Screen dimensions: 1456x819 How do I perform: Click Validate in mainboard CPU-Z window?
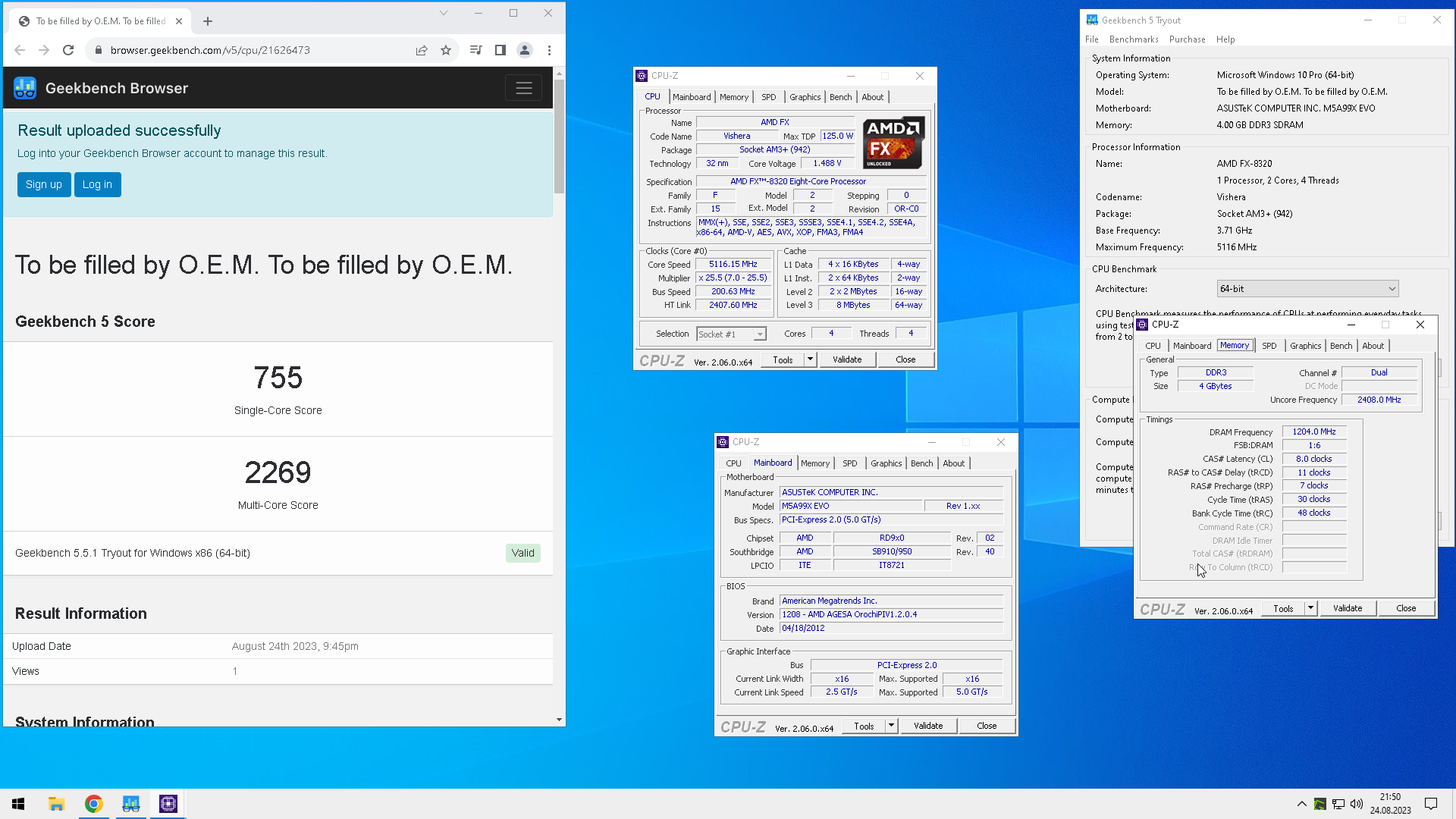point(928,726)
